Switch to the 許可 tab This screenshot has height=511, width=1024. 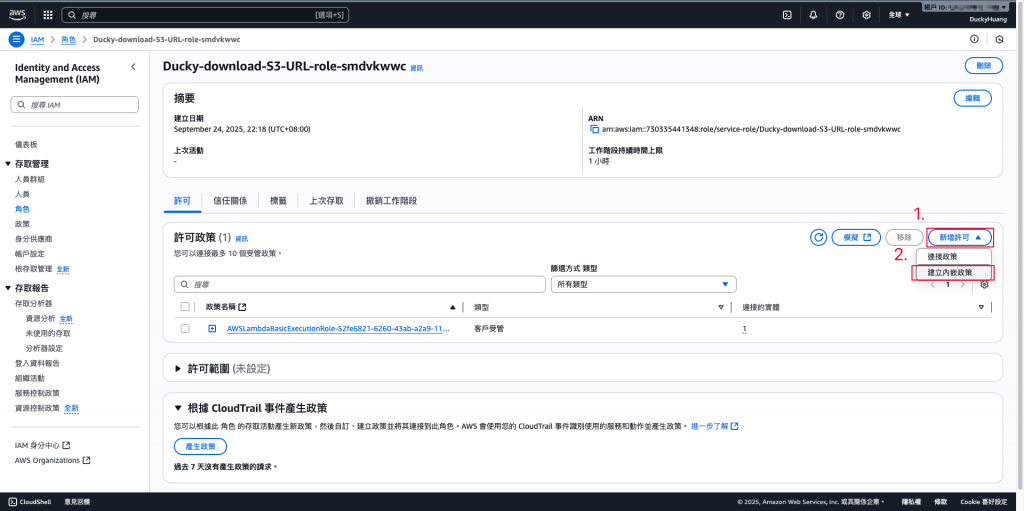[182, 201]
